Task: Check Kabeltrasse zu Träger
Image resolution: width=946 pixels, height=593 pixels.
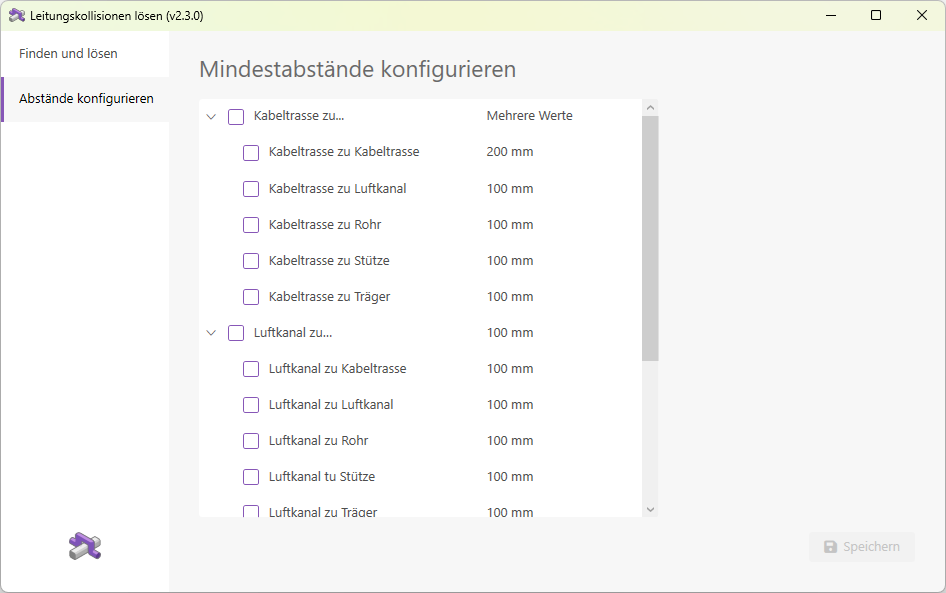Action: point(250,296)
